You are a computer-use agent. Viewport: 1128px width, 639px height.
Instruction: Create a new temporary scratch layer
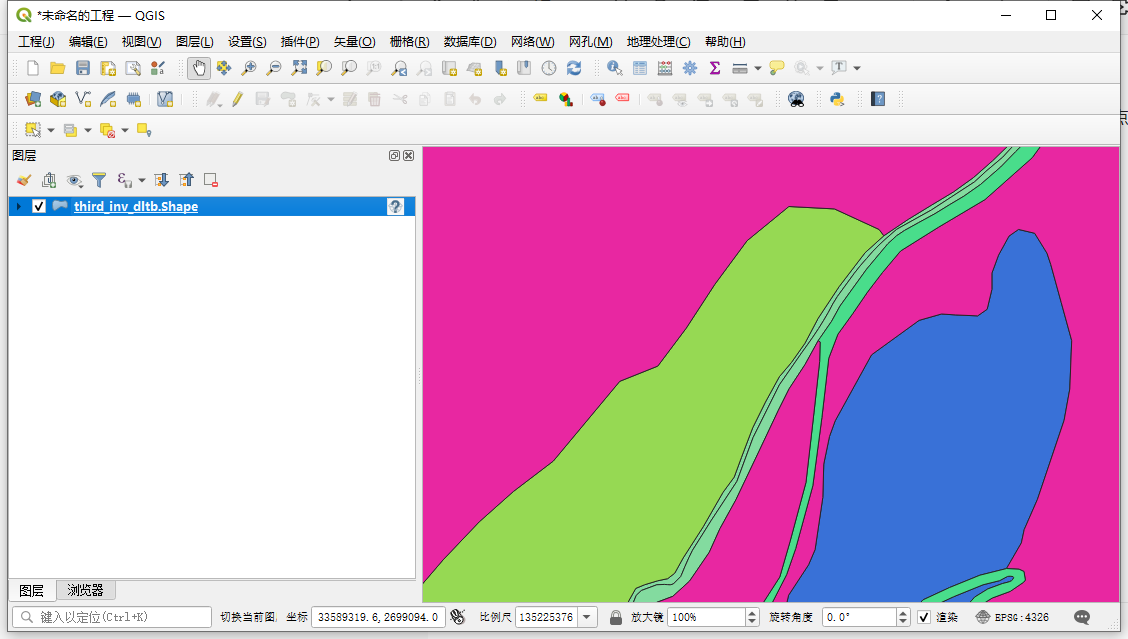tap(133, 99)
